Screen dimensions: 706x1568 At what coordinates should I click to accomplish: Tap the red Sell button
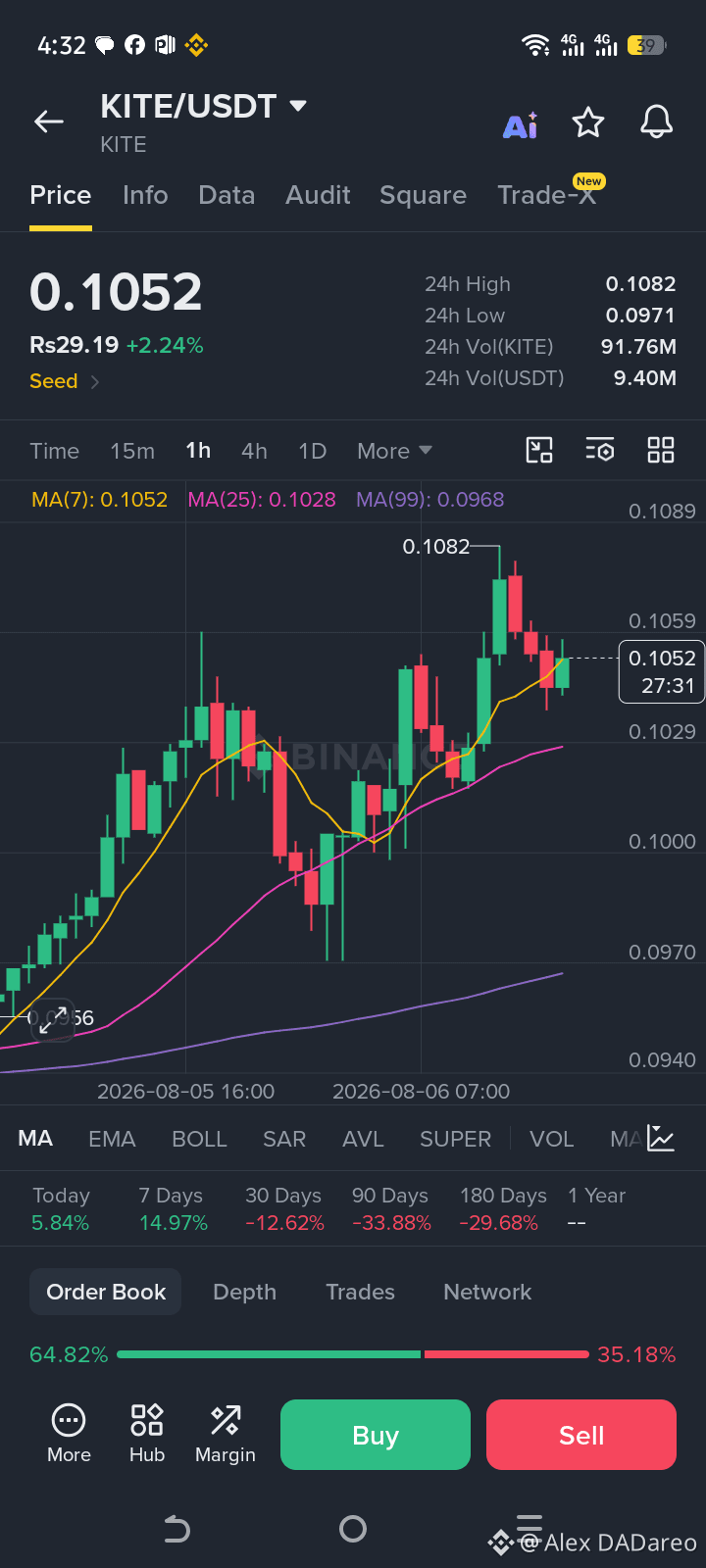[x=581, y=1435]
